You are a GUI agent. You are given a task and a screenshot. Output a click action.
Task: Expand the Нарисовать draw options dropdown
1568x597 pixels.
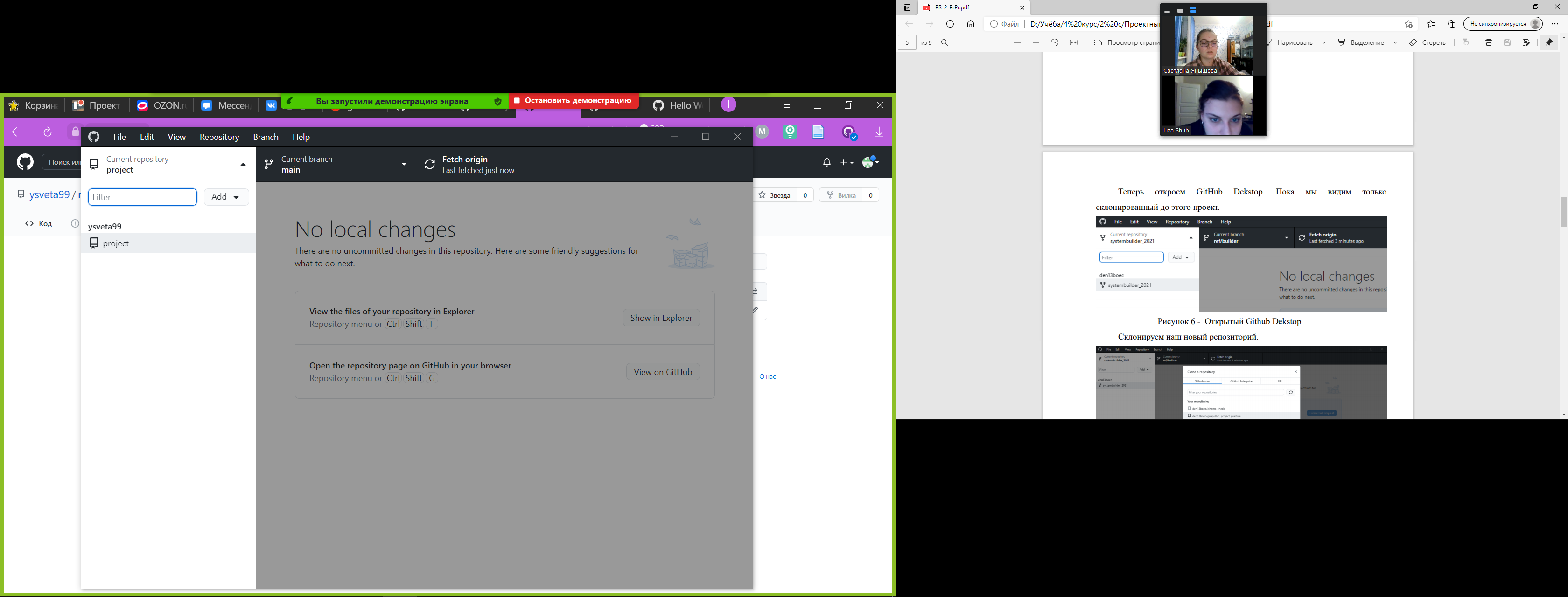[x=1324, y=42]
